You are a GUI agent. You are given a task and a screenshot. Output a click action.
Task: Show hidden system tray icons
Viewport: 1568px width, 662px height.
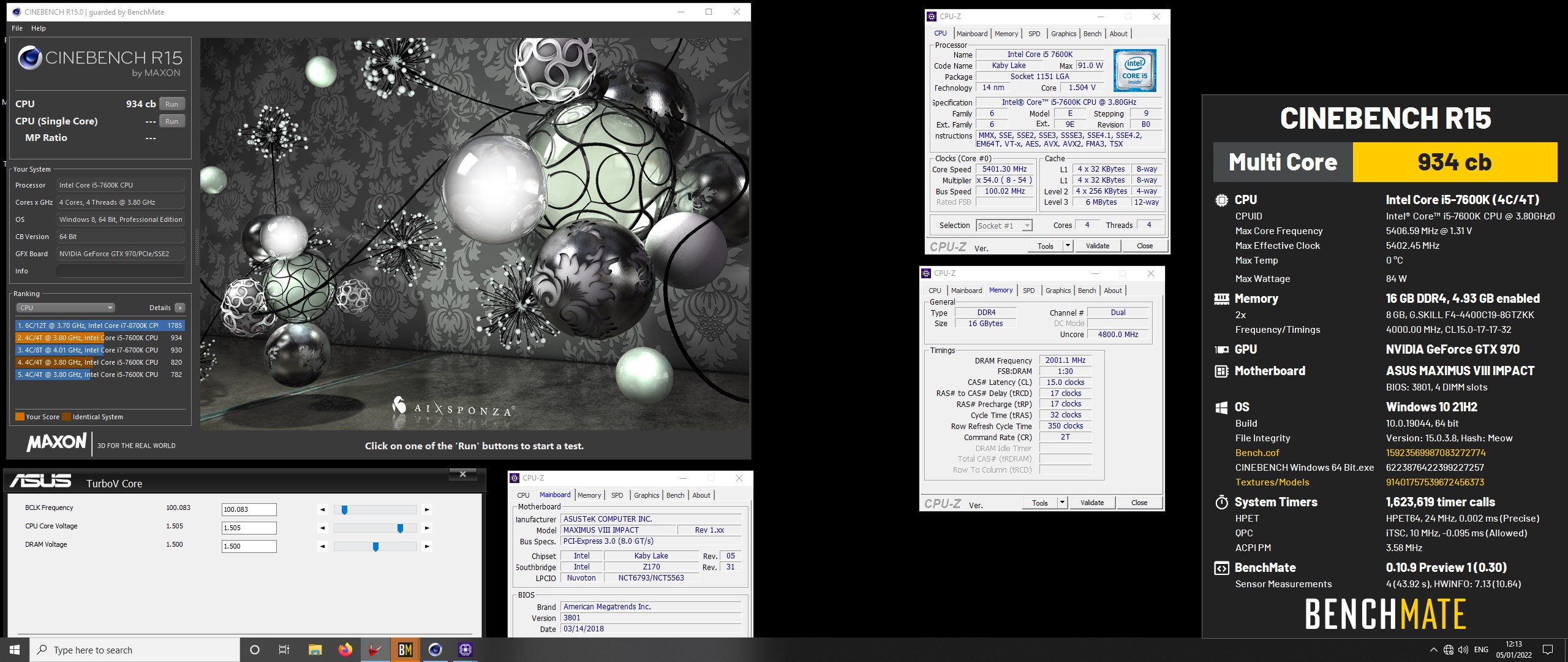pyautogui.click(x=1433, y=650)
